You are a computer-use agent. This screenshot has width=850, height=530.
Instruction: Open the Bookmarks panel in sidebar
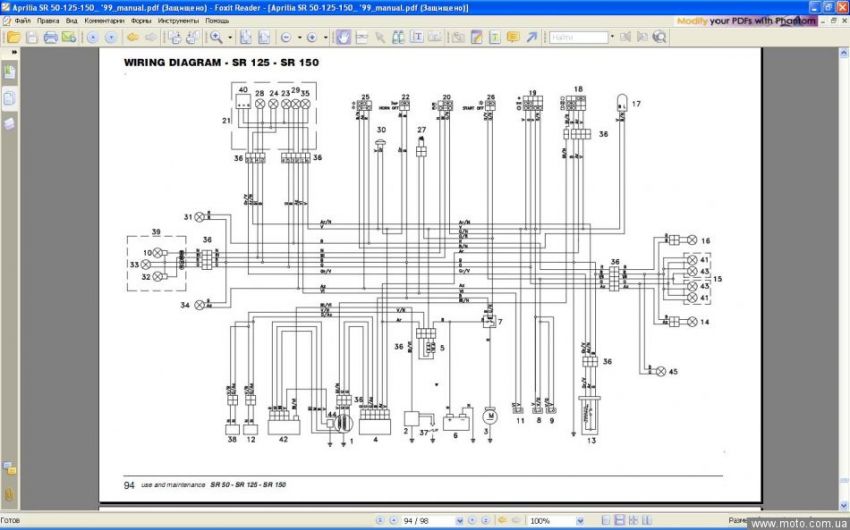pyautogui.click(x=10, y=72)
